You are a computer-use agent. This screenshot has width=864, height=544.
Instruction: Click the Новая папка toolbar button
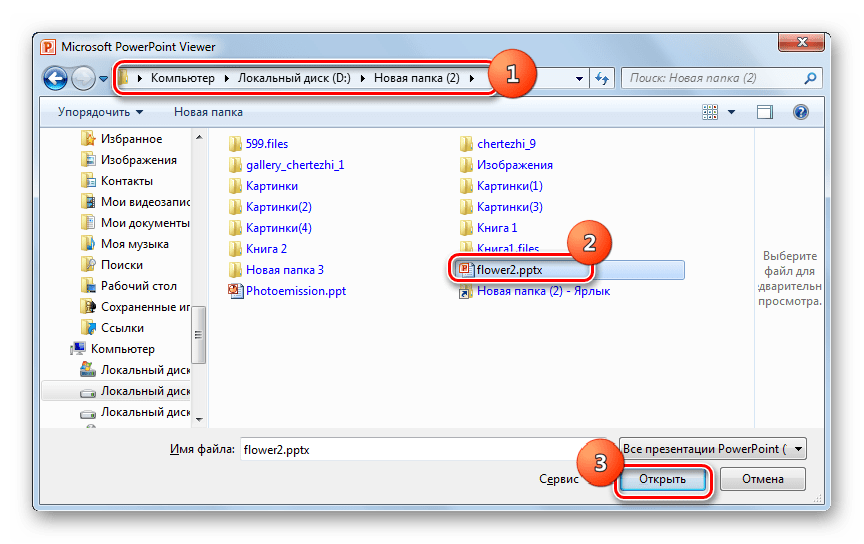tap(208, 112)
